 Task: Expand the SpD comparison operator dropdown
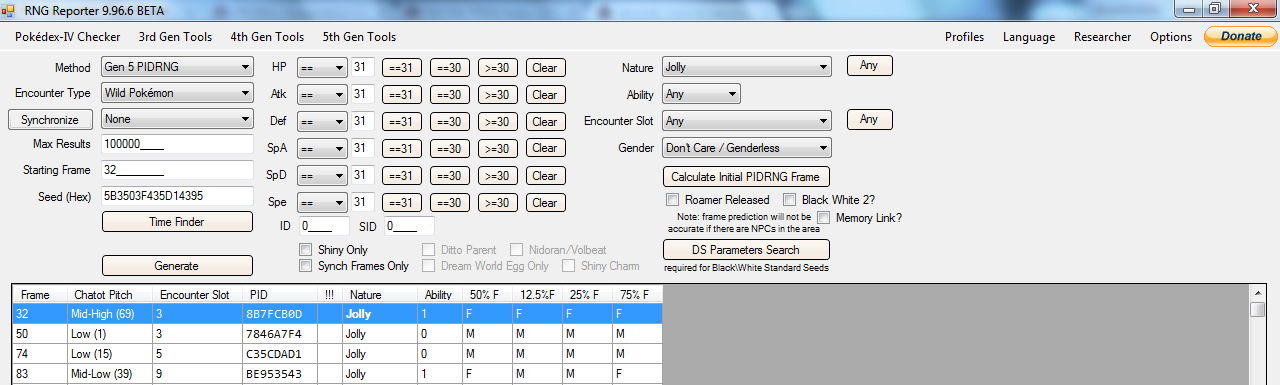322,176
